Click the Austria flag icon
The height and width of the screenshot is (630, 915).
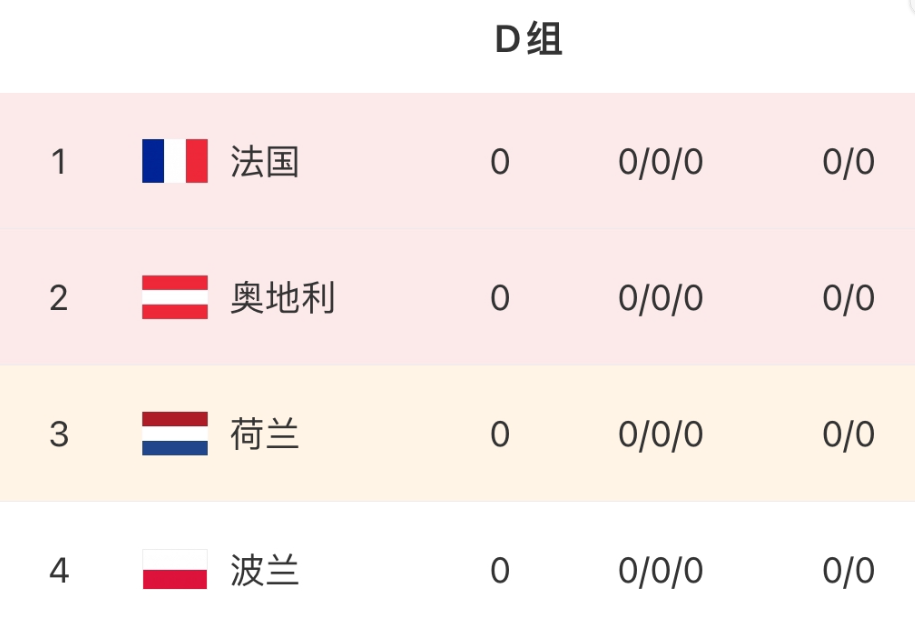point(175,297)
